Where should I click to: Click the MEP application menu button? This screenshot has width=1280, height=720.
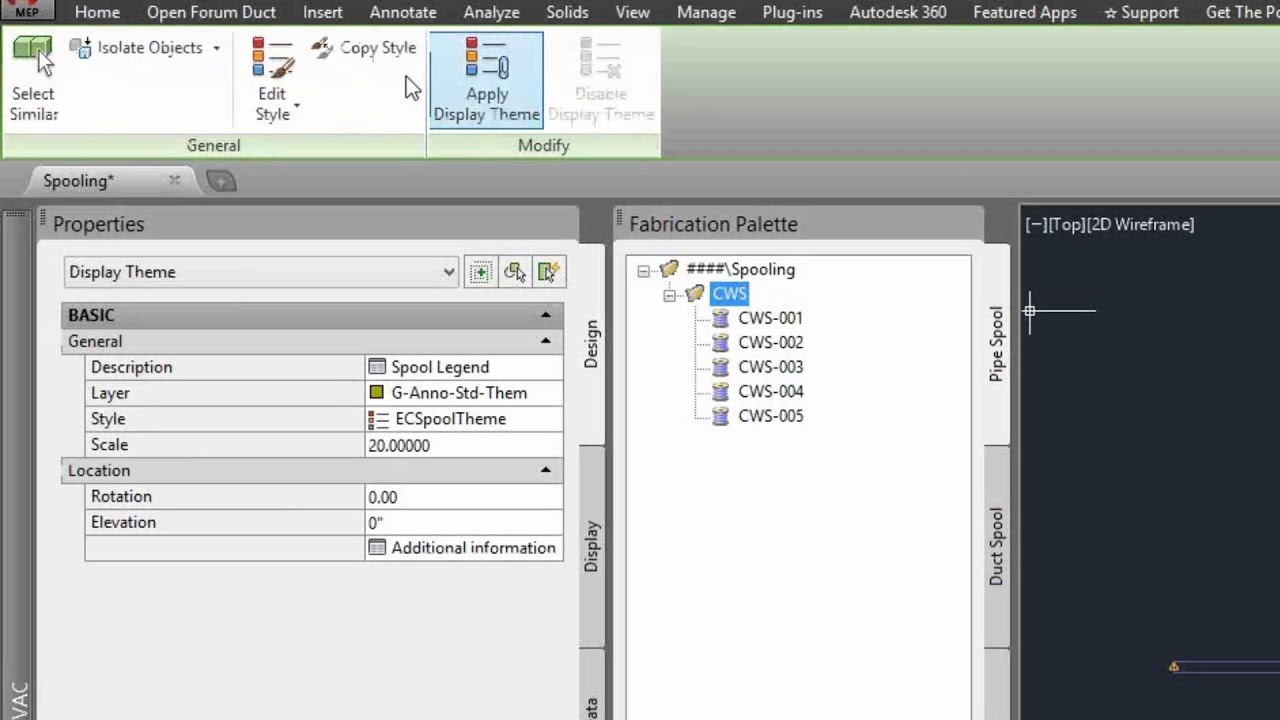[x=27, y=10]
